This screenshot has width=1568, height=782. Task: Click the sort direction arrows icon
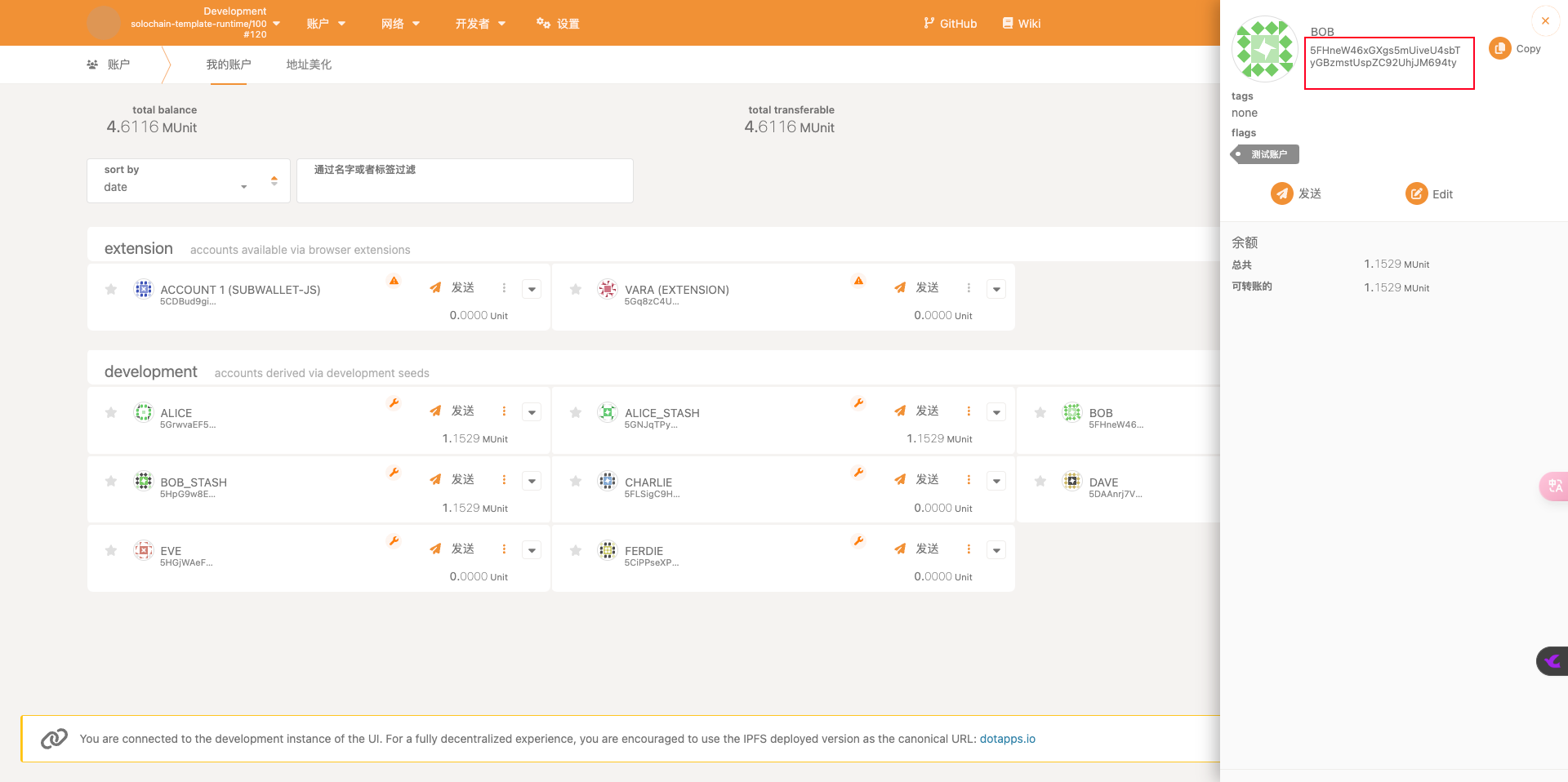(x=274, y=180)
